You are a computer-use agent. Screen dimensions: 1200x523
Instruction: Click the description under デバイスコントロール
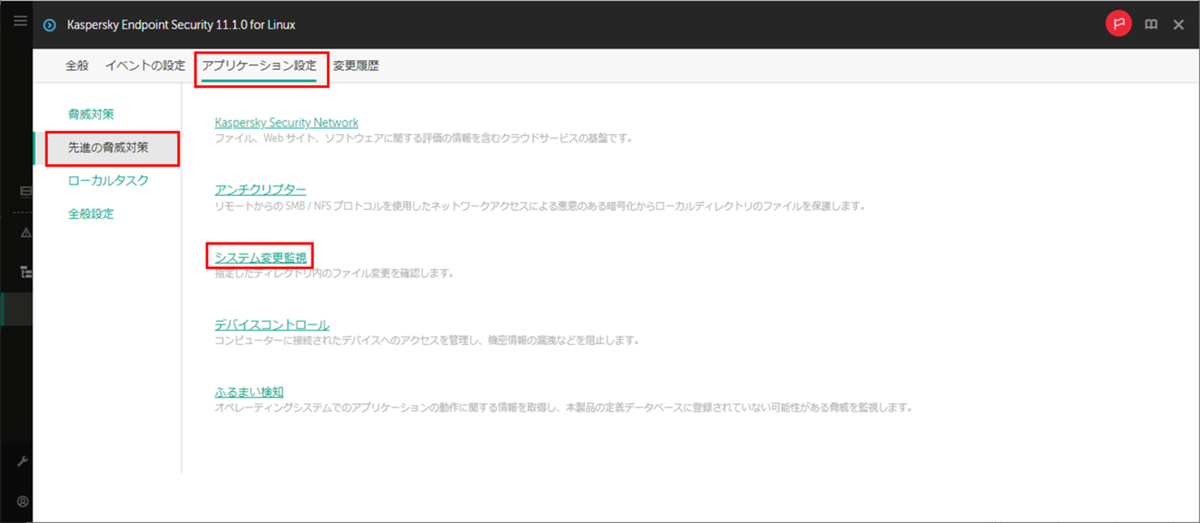coord(427,340)
